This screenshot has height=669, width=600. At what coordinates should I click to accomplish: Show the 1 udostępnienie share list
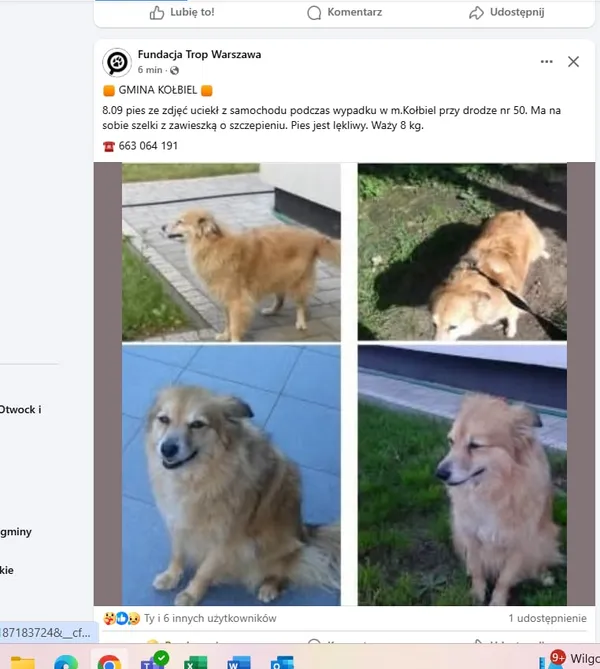(x=547, y=618)
